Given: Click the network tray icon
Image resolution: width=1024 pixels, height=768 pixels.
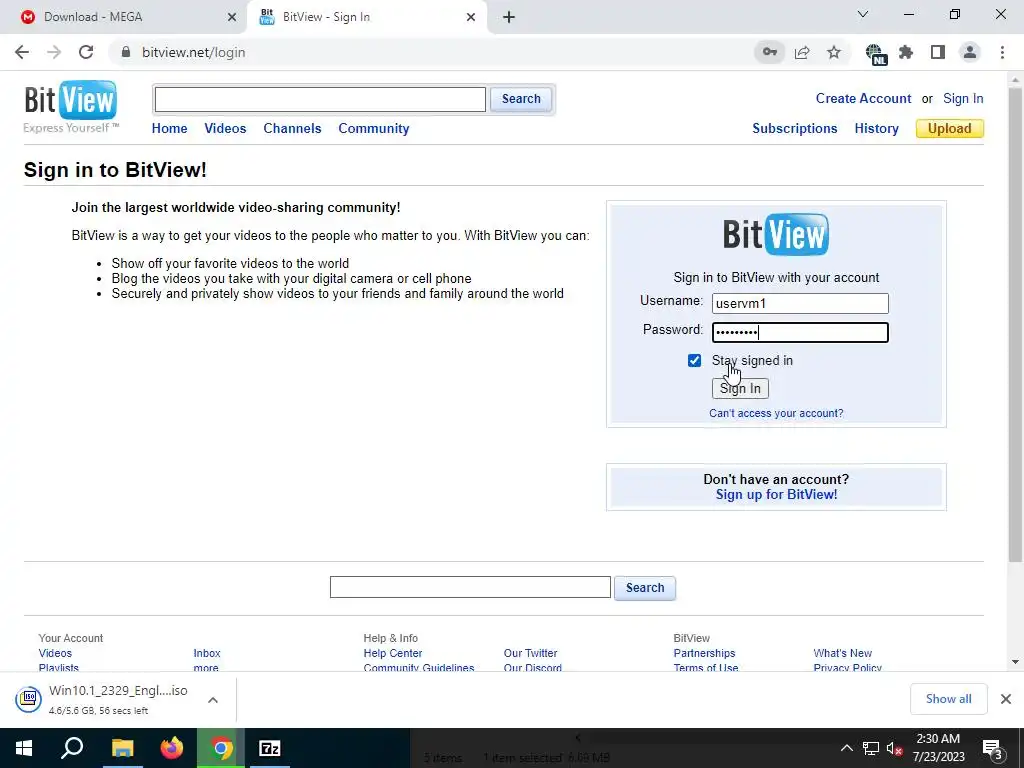Looking at the screenshot, I should coord(871,748).
